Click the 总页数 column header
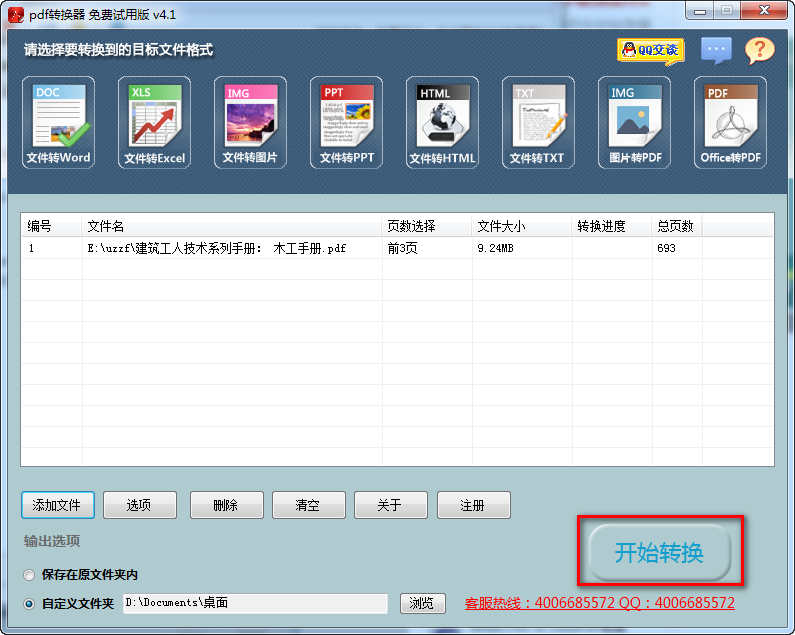The height and width of the screenshot is (635, 795). tap(677, 226)
